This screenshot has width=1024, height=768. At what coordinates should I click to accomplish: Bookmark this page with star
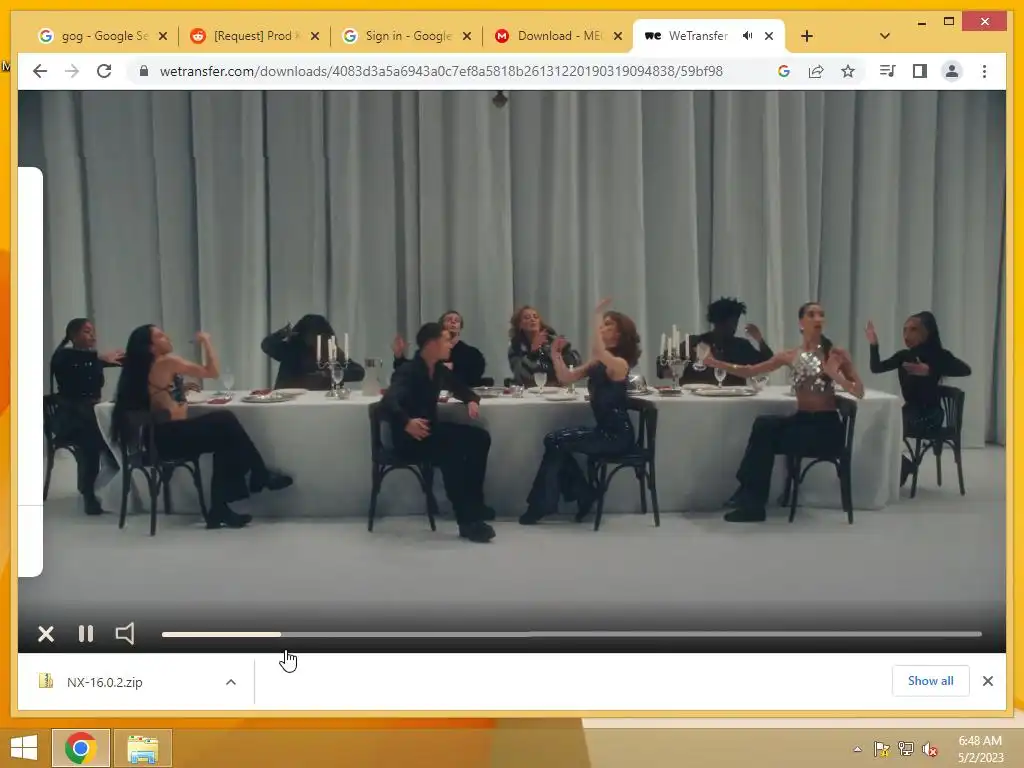(848, 71)
